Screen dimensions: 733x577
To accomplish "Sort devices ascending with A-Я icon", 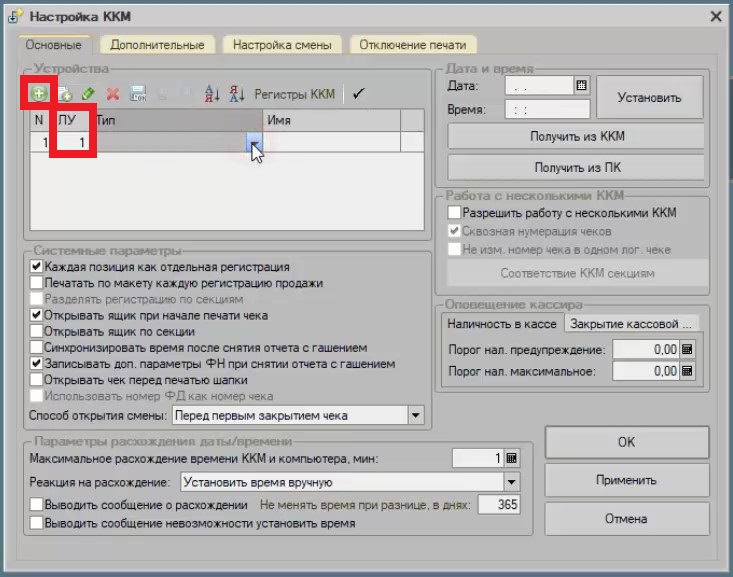I will tap(212, 94).
